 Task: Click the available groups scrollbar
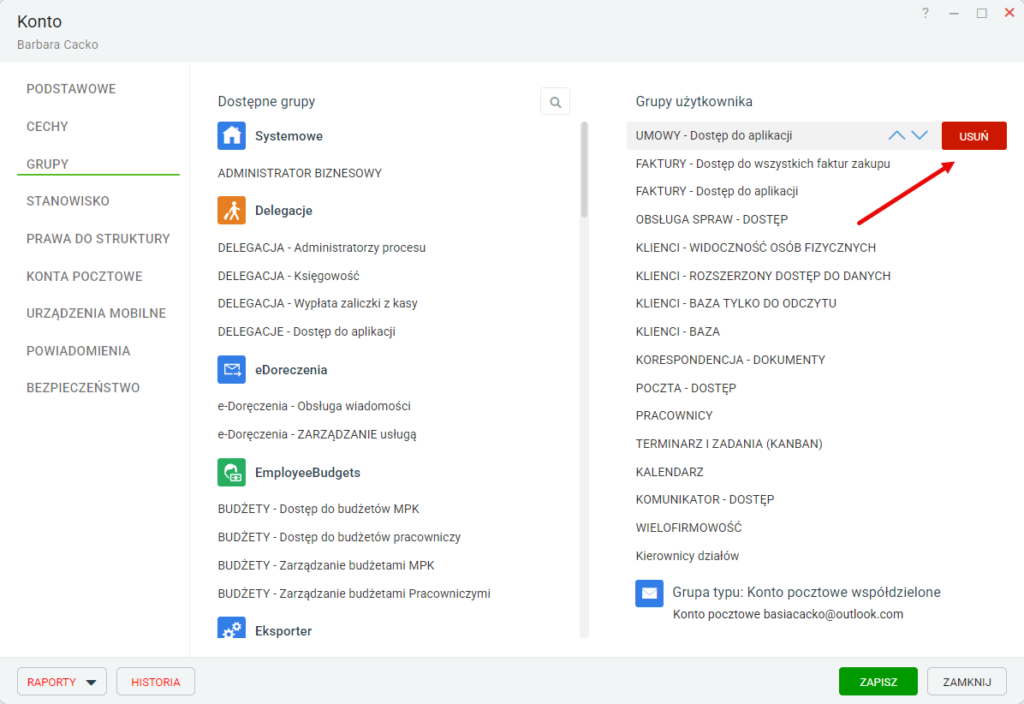pos(584,170)
